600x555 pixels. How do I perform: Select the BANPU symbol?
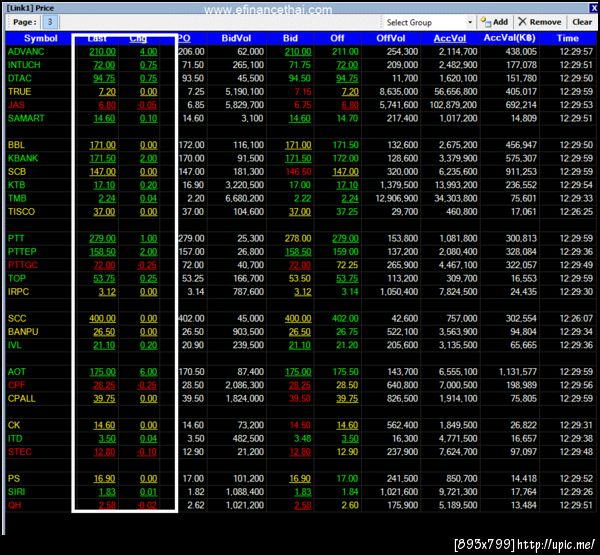(x=23, y=332)
